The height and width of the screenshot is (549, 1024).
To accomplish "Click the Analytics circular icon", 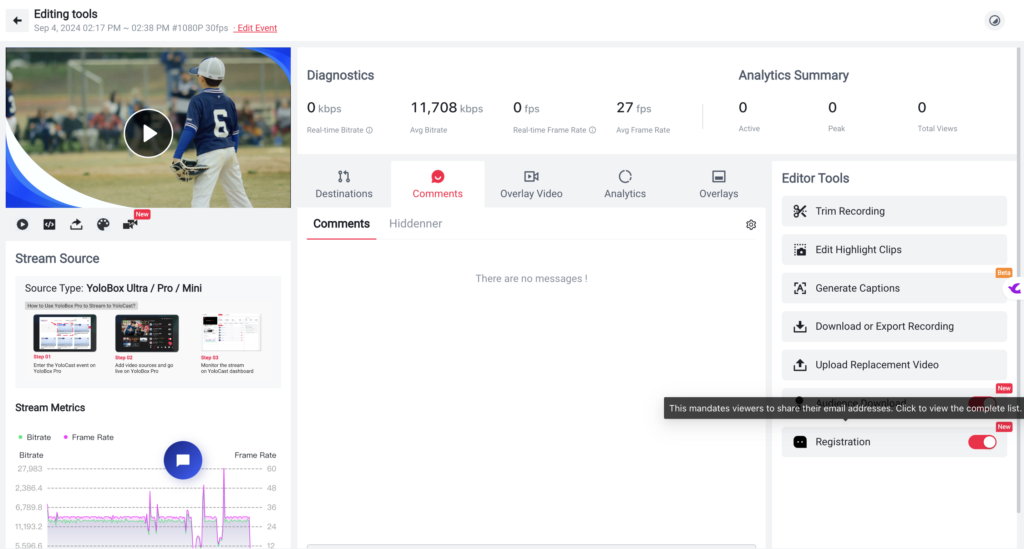I will [625, 176].
